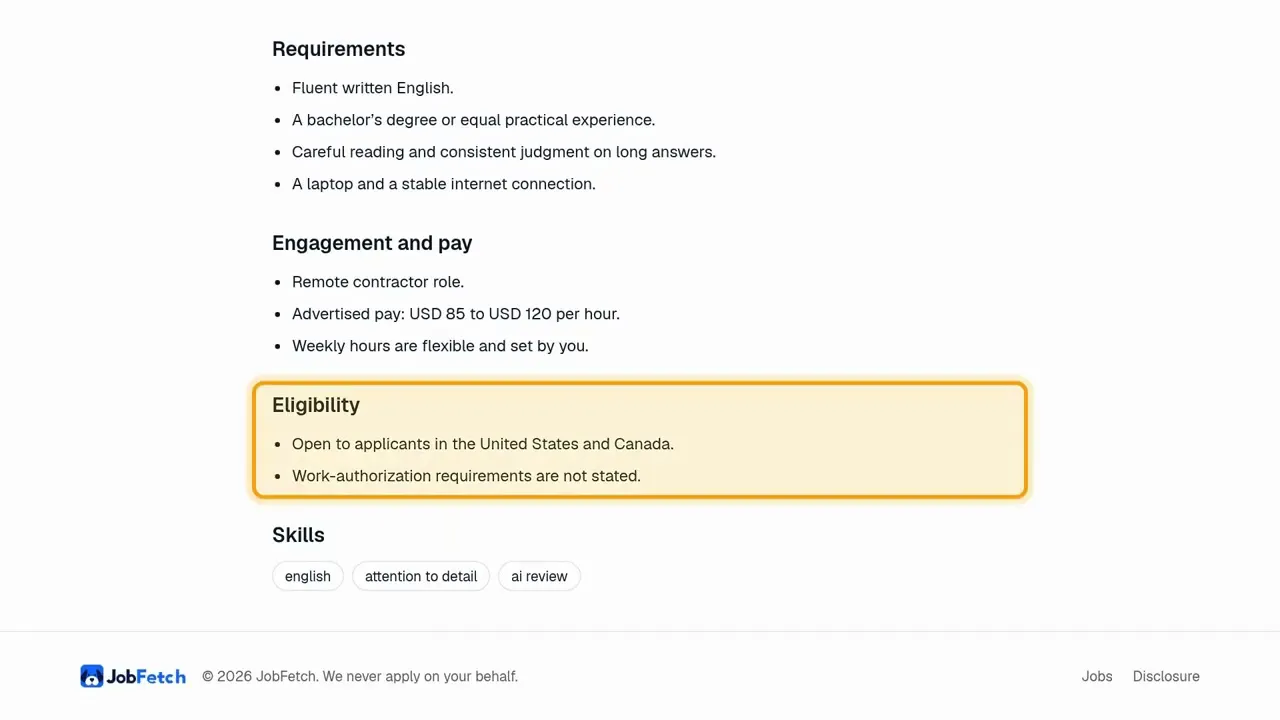Click the United States and Canada eligibility line

point(483,444)
